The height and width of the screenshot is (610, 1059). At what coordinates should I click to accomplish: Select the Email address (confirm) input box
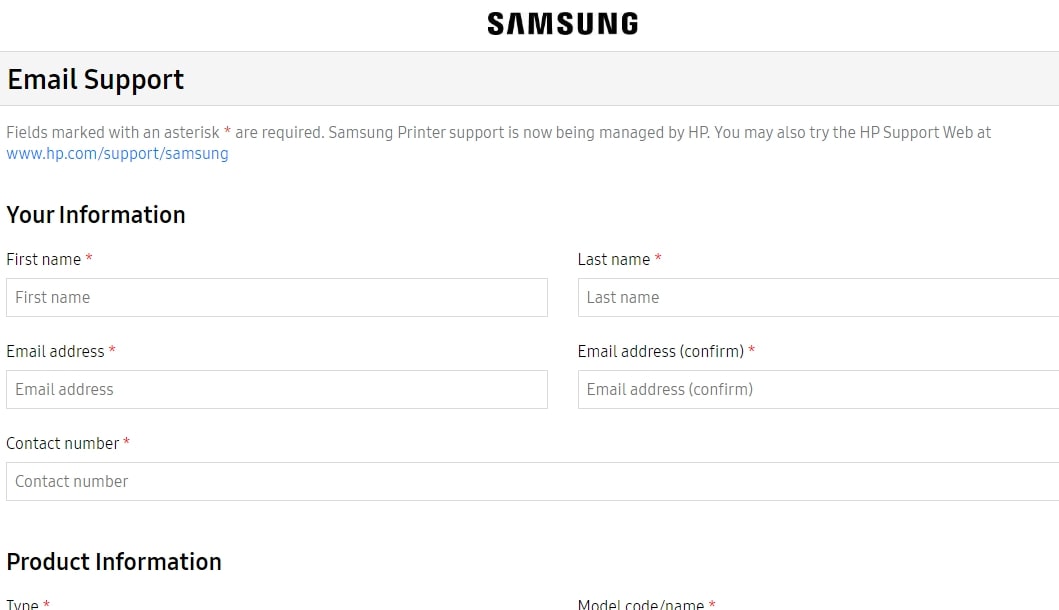click(x=818, y=389)
